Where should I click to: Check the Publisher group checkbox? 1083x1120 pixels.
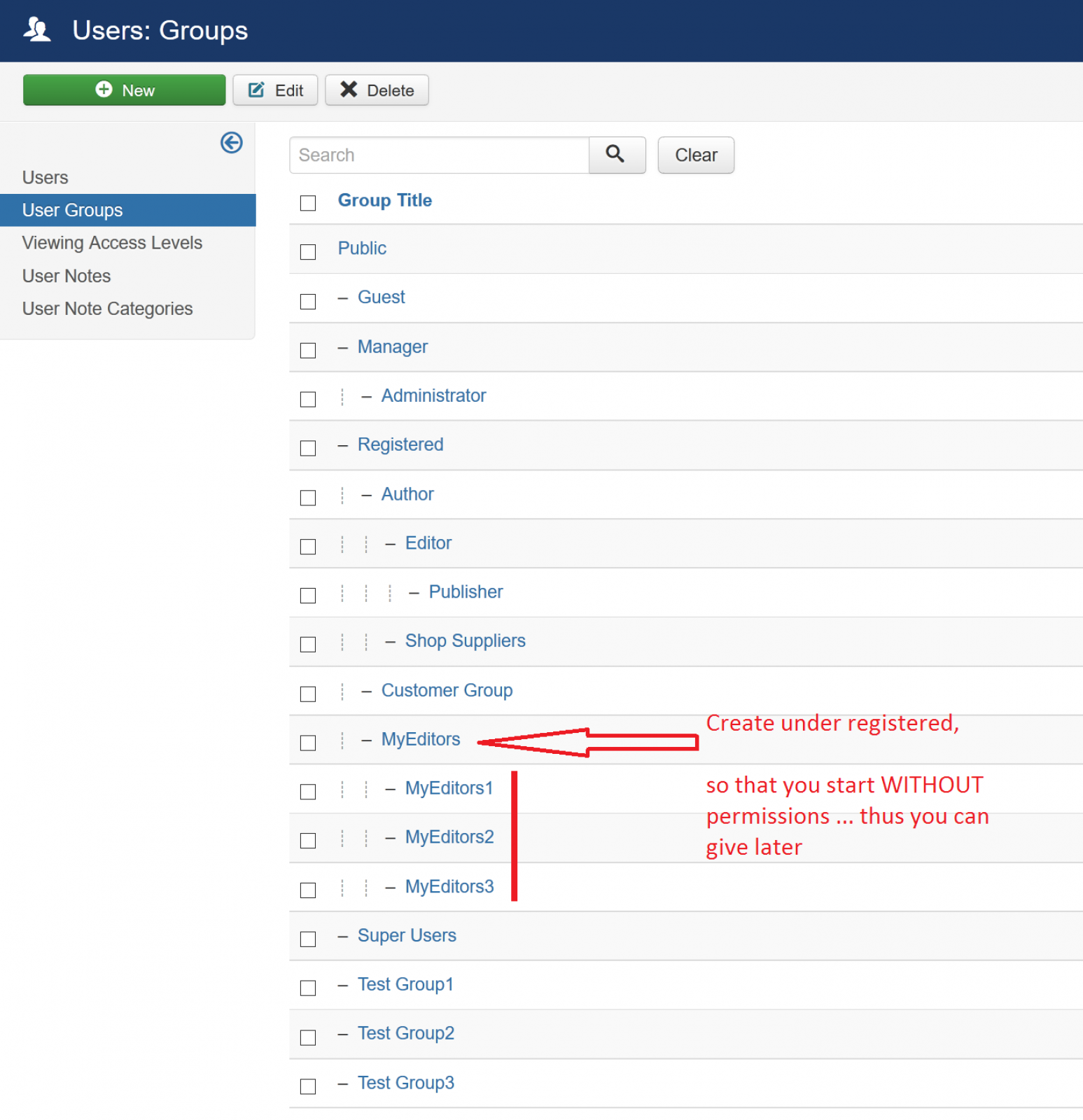[308, 595]
